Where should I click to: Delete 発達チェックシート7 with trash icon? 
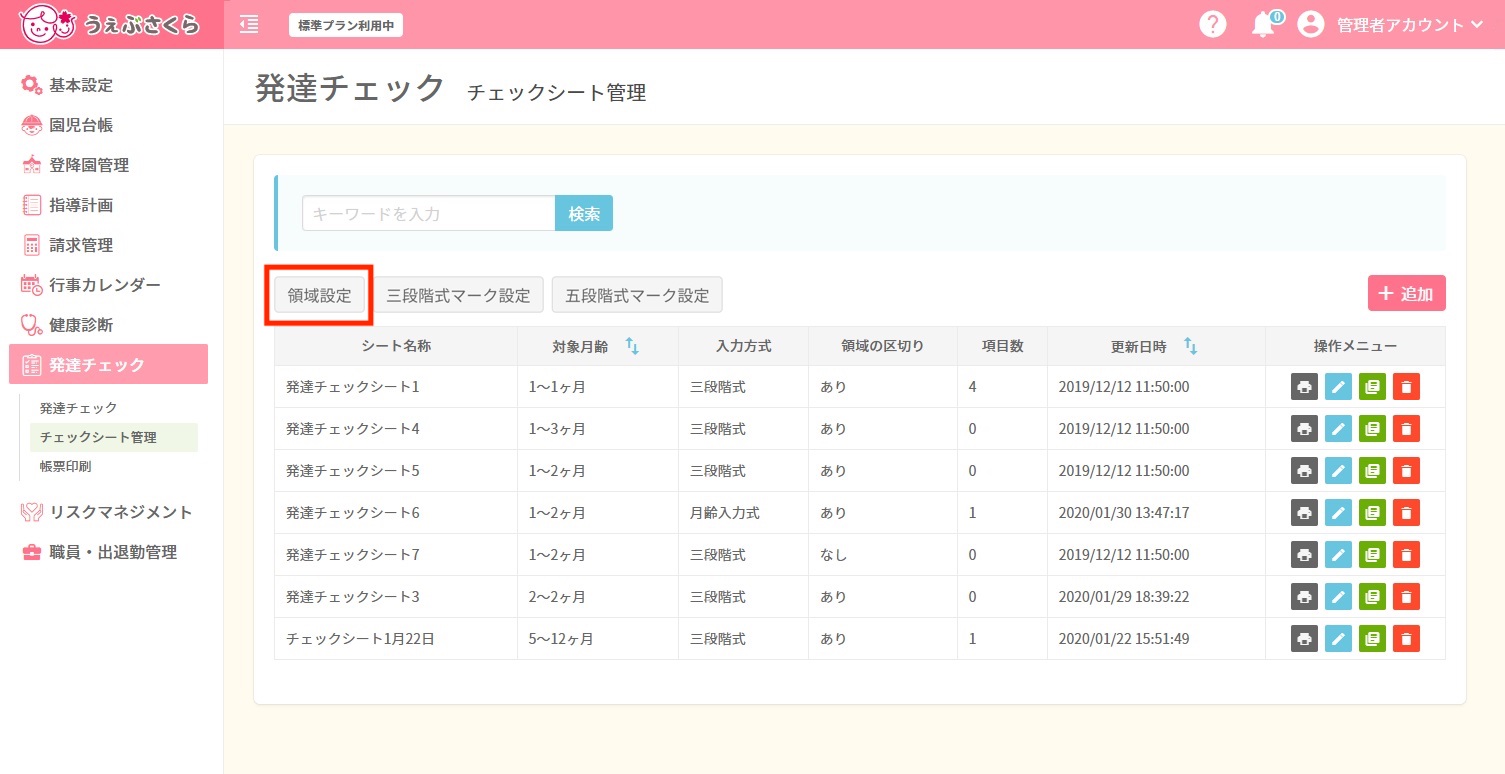pos(1406,555)
